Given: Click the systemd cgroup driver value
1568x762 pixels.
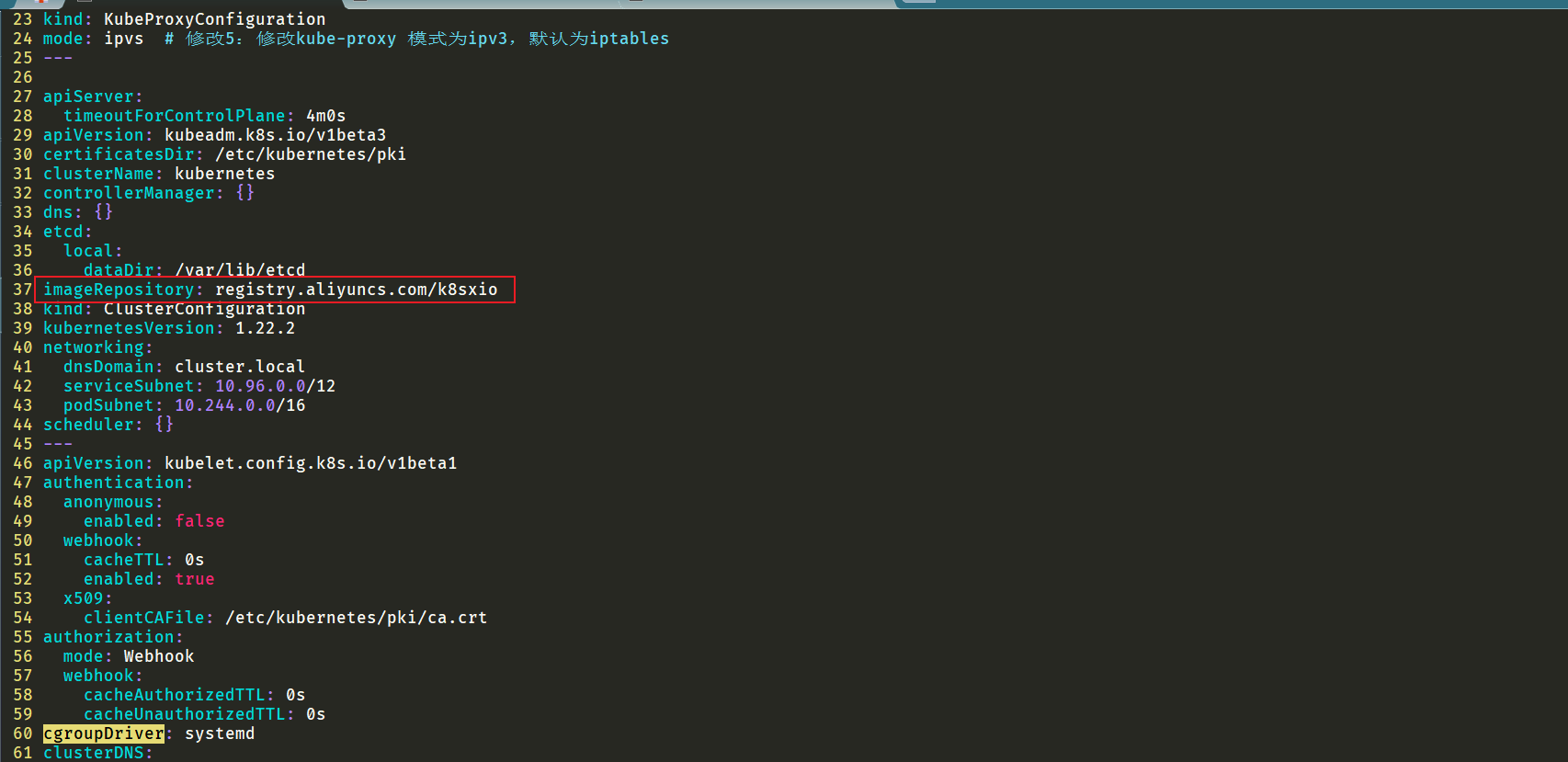Looking at the screenshot, I should point(220,734).
